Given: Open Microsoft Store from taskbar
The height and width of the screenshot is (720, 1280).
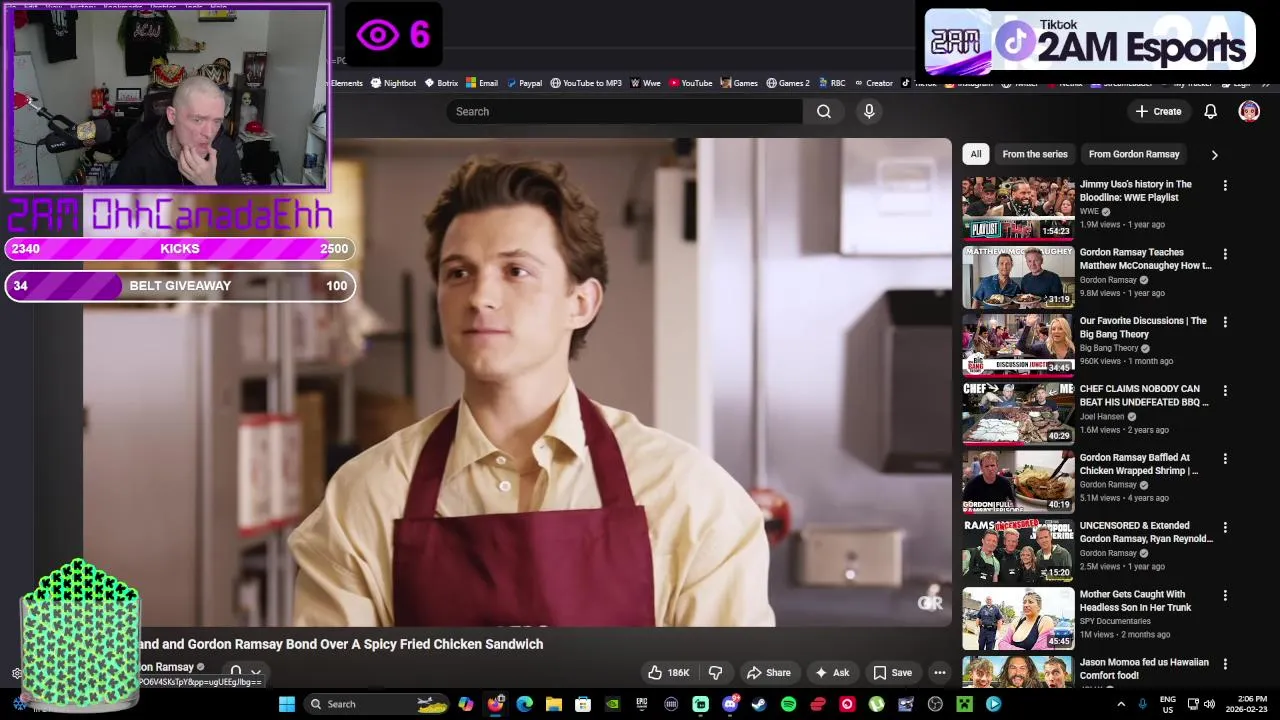Looking at the screenshot, I should coord(583,704).
